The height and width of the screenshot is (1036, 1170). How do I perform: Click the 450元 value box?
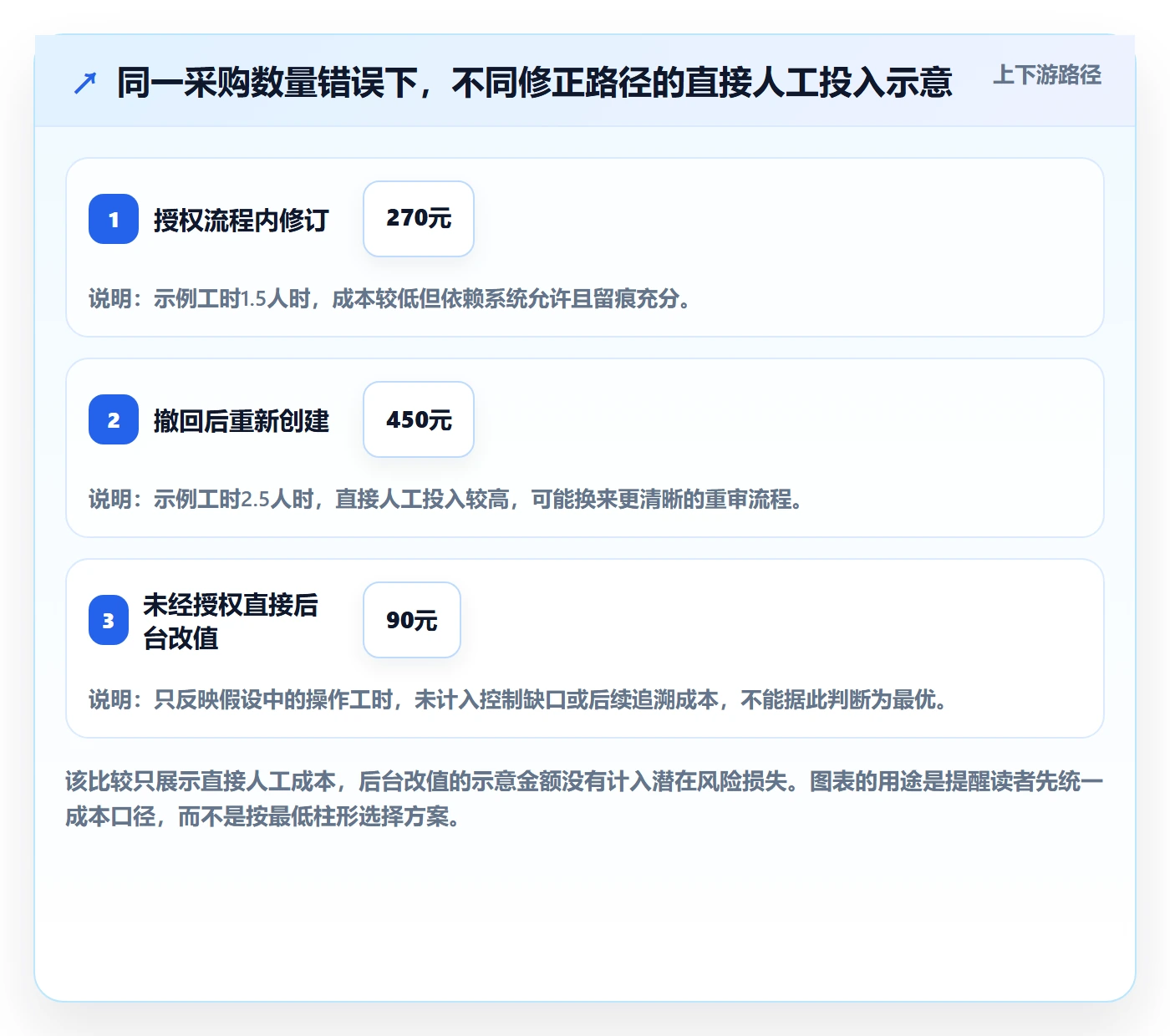tap(419, 419)
